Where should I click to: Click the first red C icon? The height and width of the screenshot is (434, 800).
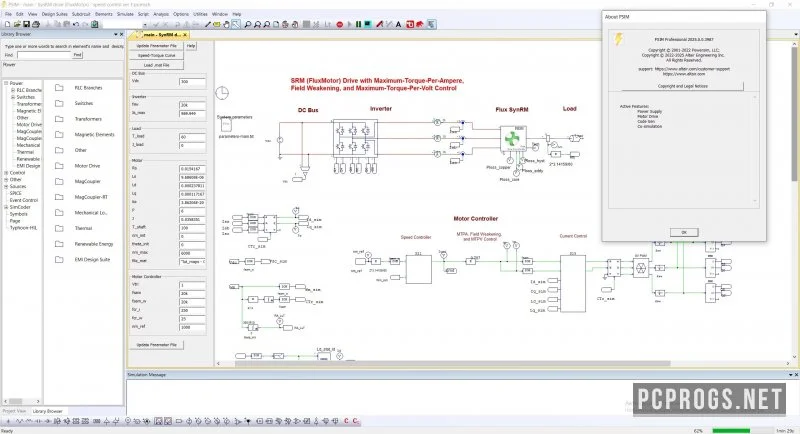pos(346,421)
